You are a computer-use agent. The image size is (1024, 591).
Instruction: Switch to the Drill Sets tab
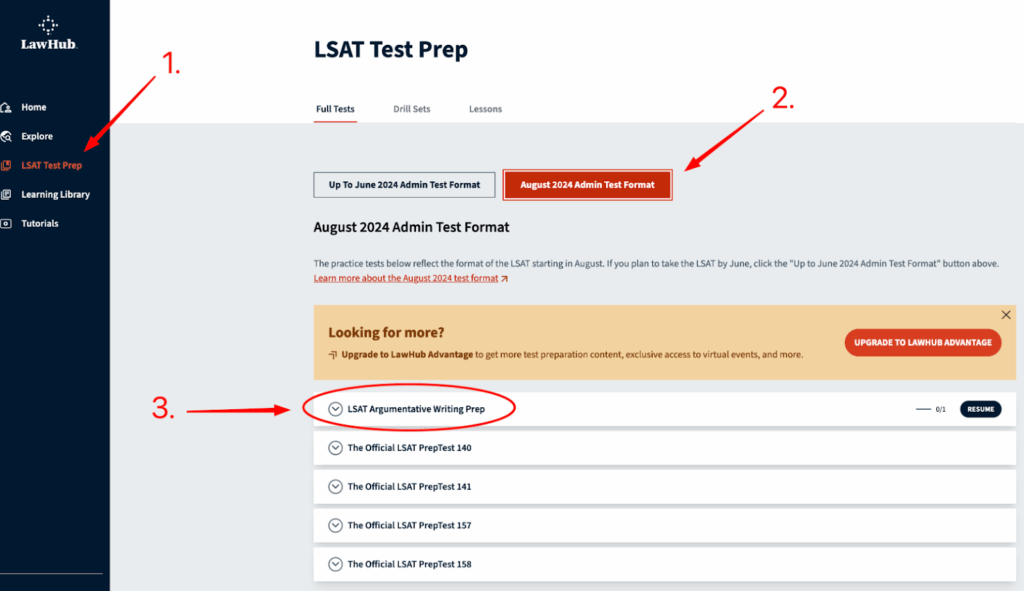click(411, 109)
